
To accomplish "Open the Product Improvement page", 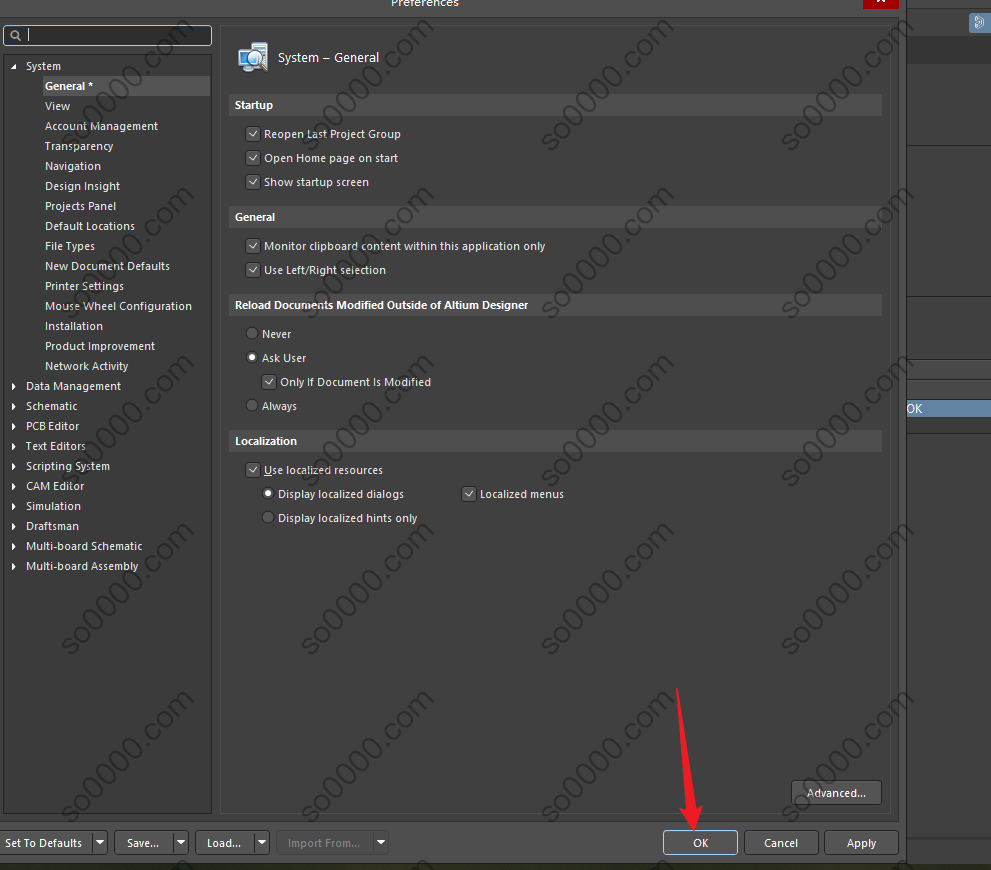I will [100, 346].
